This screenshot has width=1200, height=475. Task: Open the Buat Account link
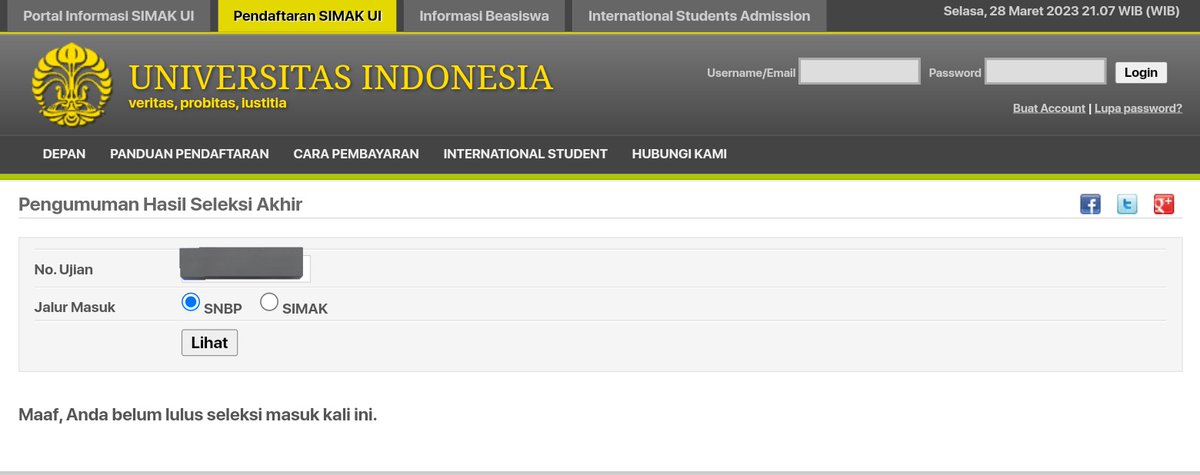point(1049,108)
